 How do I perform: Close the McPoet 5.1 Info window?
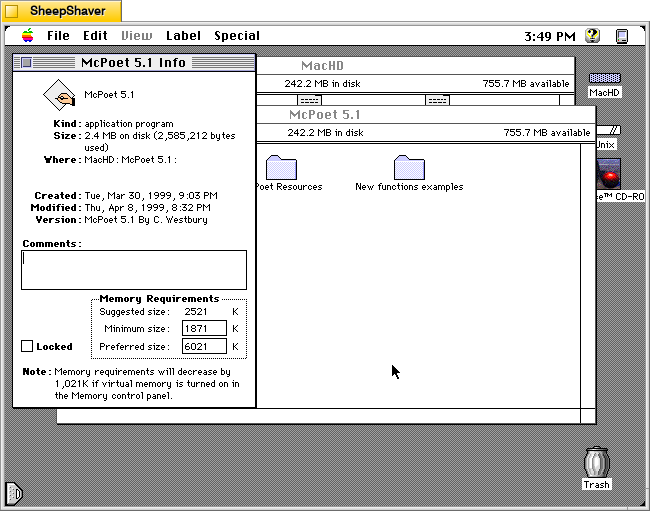point(26,63)
